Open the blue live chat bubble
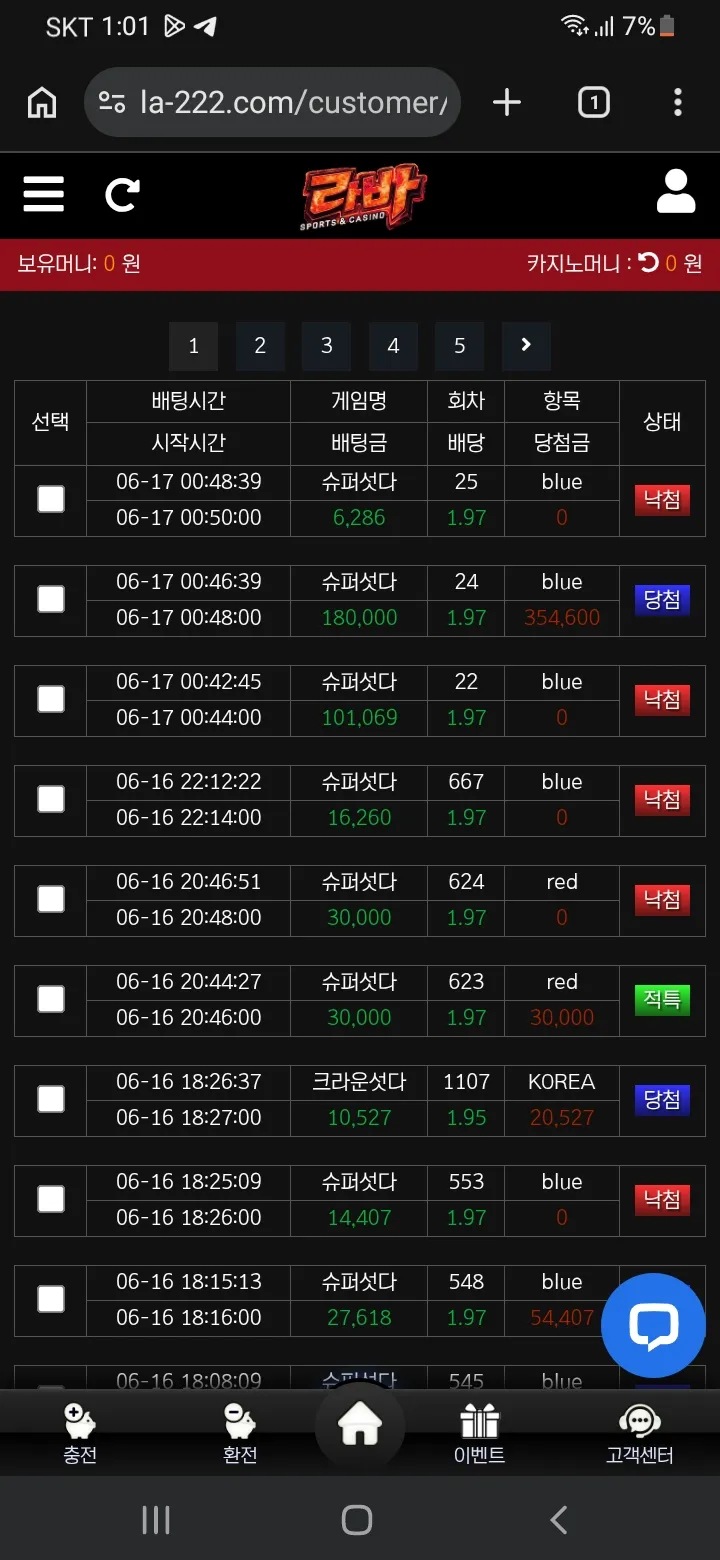This screenshot has width=720, height=1560. tap(653, 1325)
